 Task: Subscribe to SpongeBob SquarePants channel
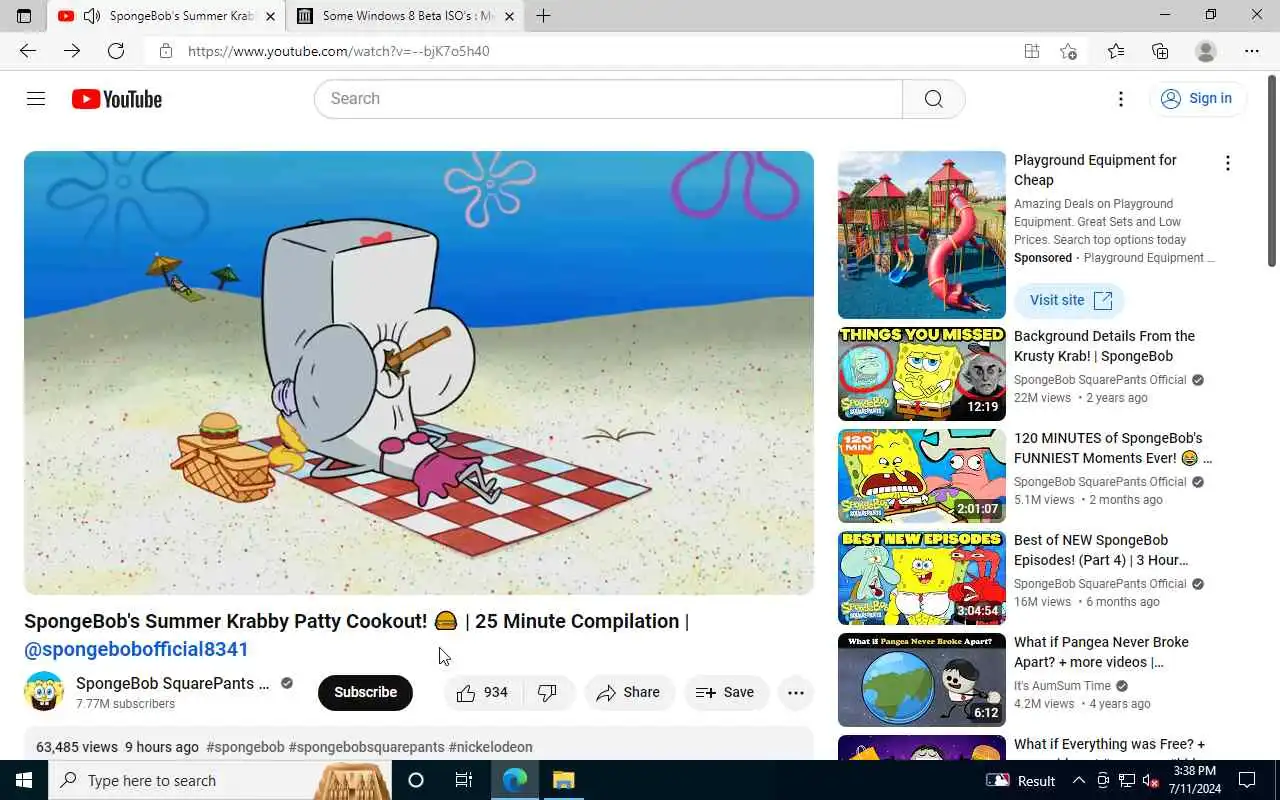[365, 692]
